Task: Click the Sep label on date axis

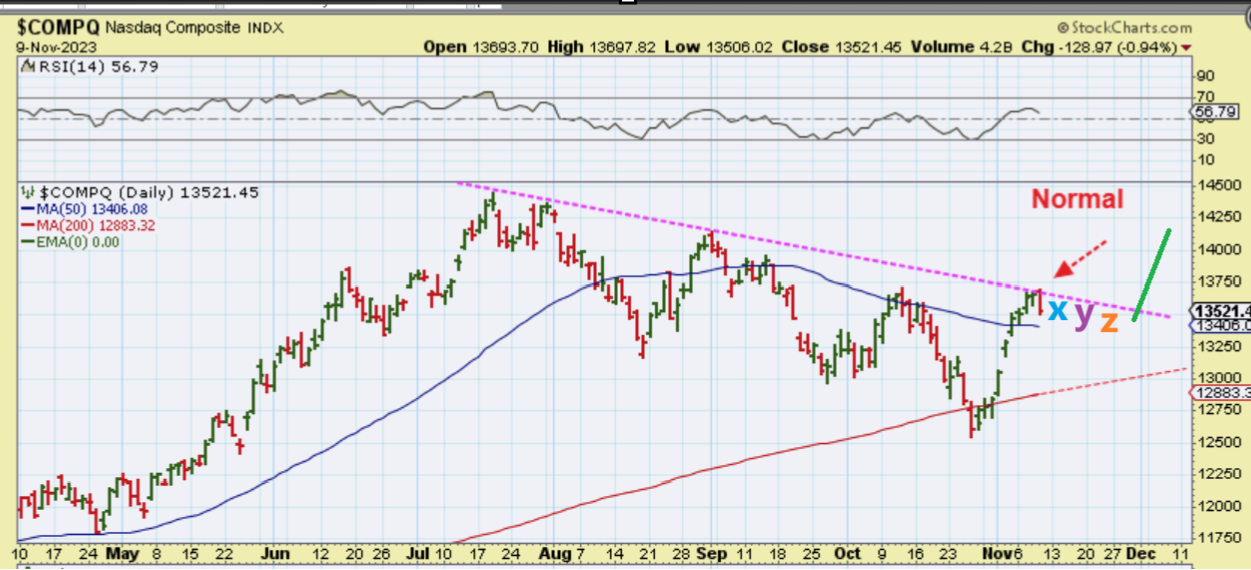Action: 712,553
